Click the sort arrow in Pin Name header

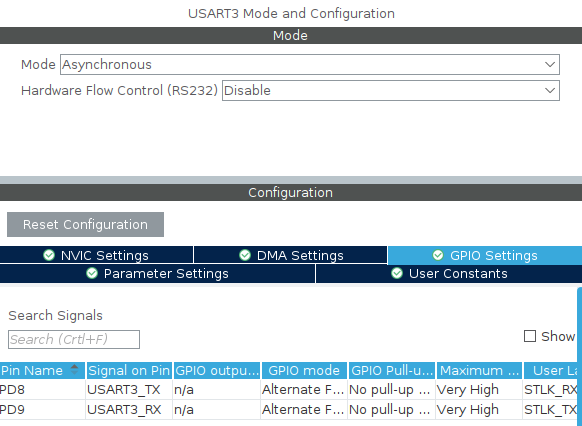74,370
